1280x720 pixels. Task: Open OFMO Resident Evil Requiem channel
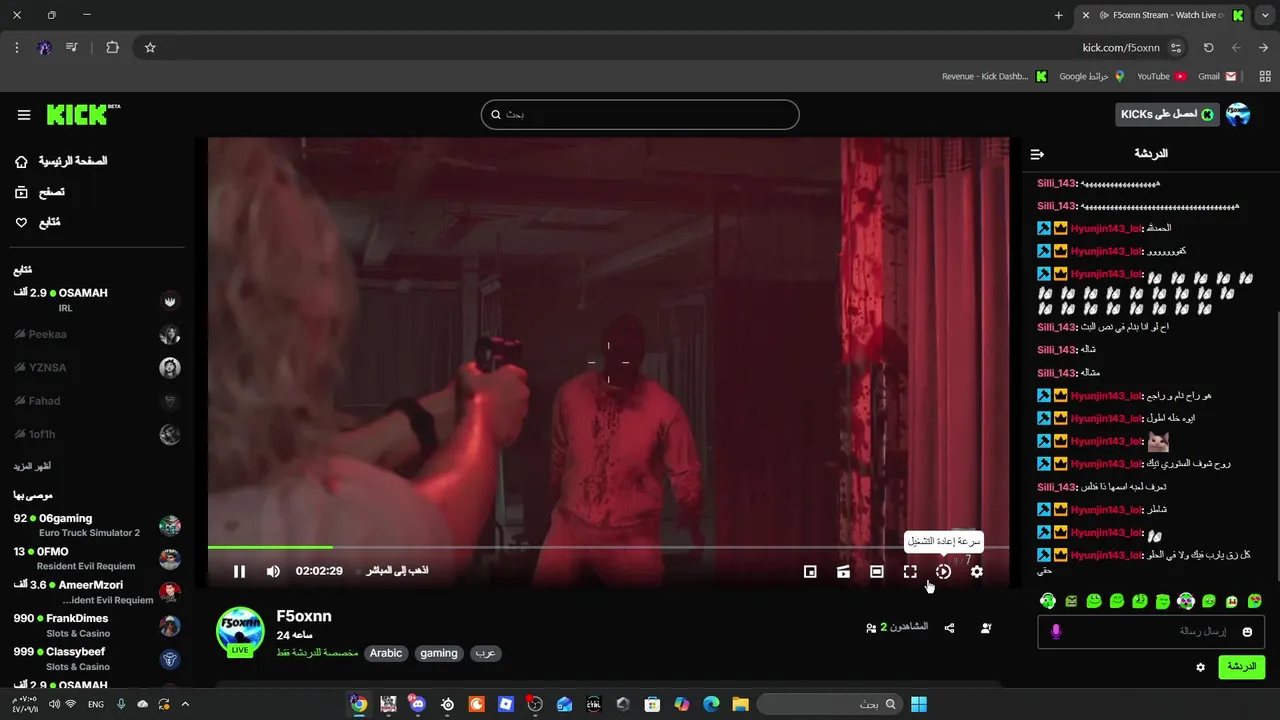click(96, 559)
